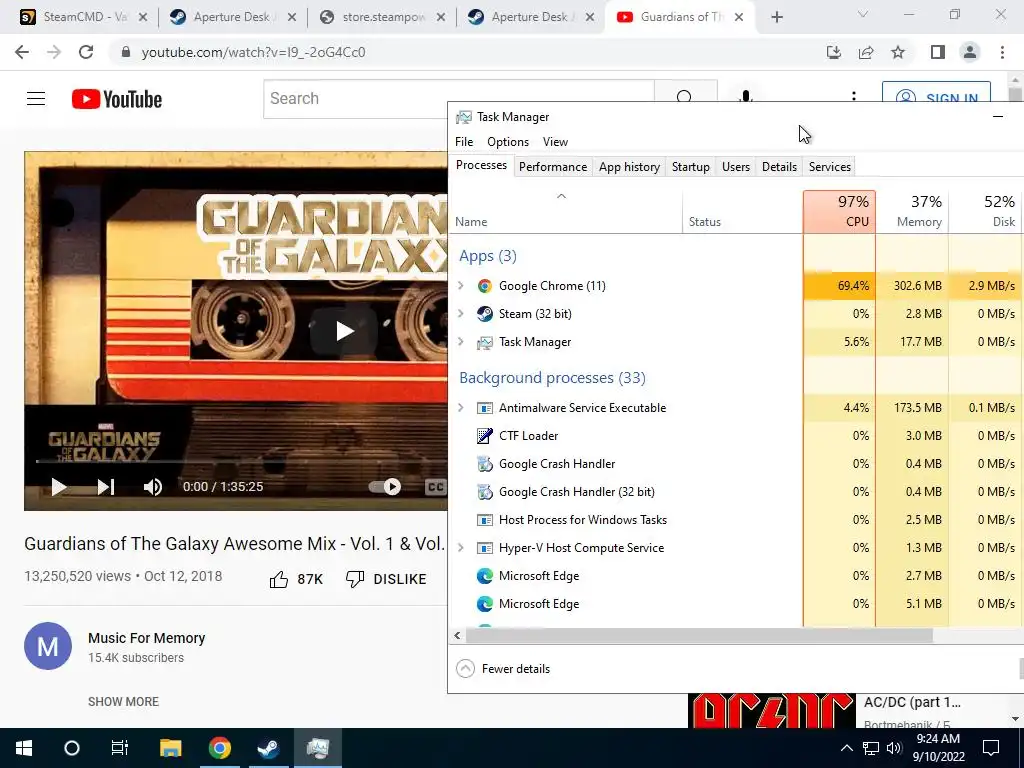Viewport: 1024px width, 768px height.
Task: Skip to the next video
Action: point(106,487)
